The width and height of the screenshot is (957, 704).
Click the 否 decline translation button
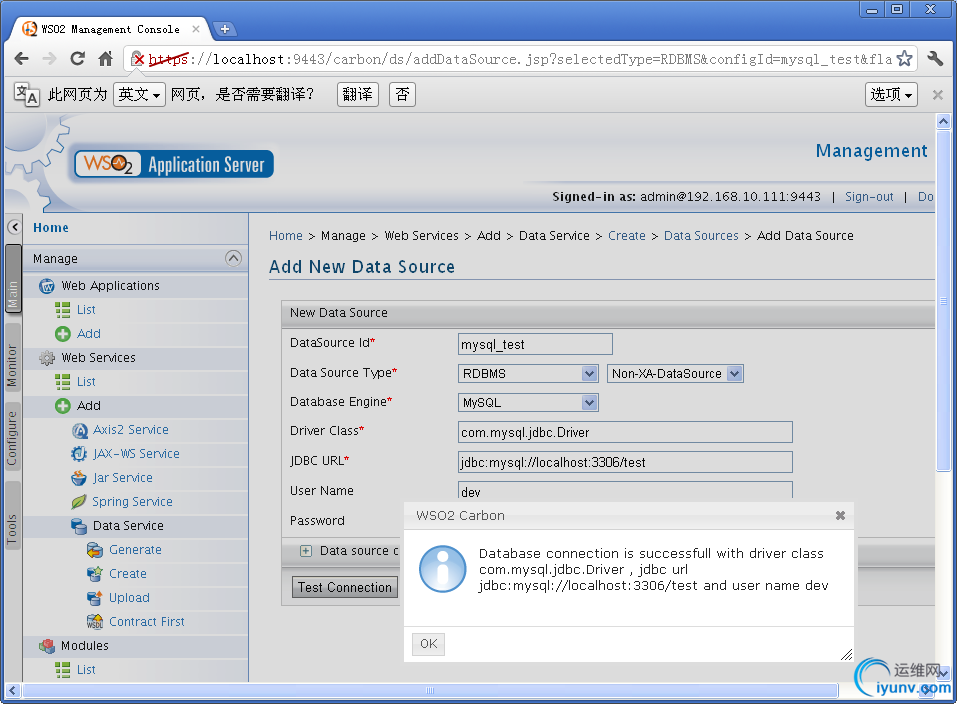(x=402, y=94)
